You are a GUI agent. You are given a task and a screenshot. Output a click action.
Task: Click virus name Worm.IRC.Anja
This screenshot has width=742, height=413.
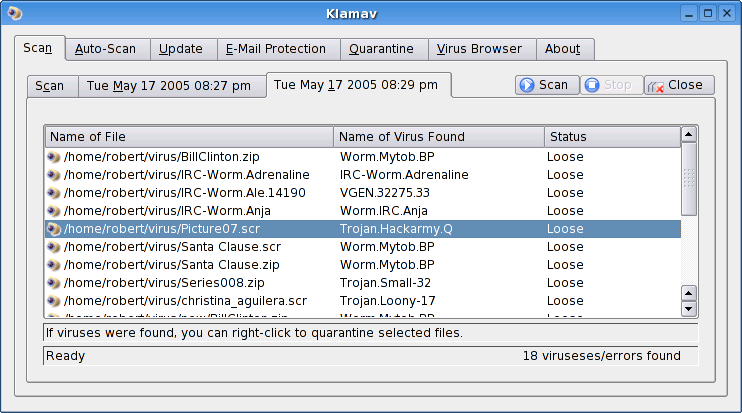coord(384,211)
